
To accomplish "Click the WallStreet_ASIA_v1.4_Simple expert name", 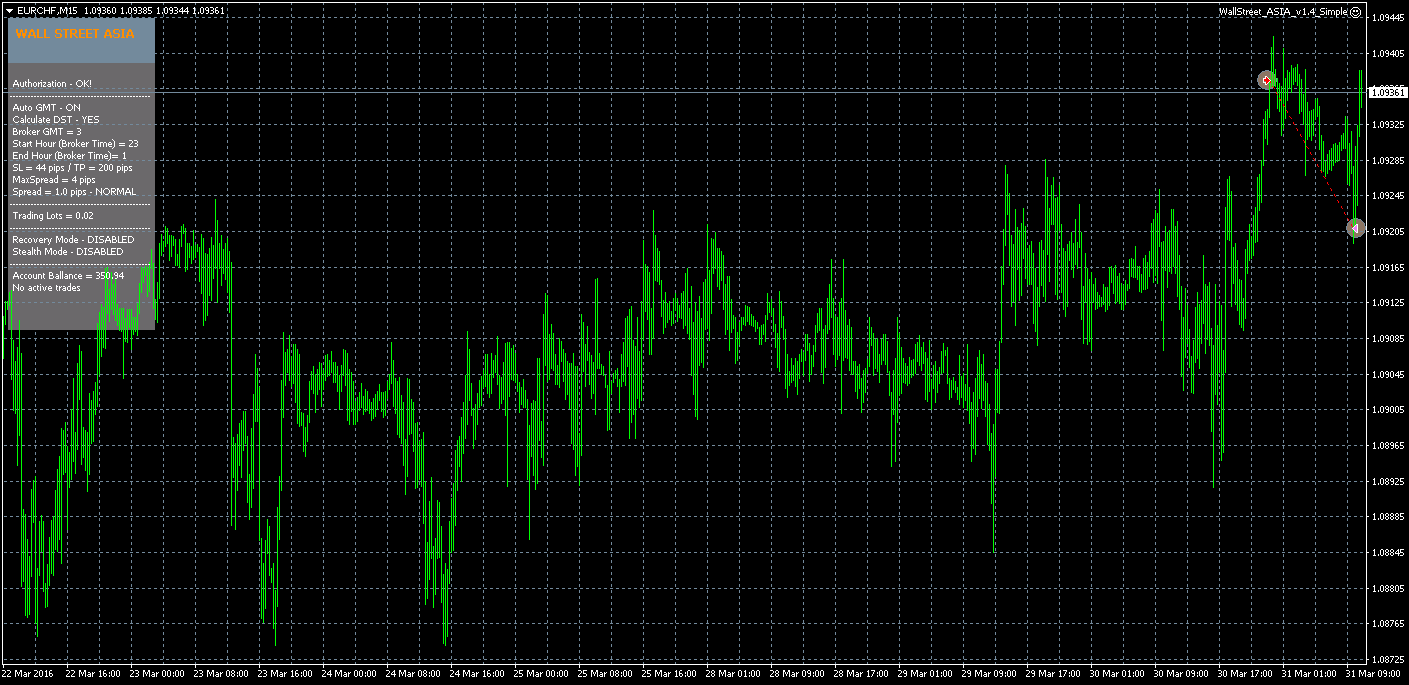I will (x=1283, y=12).
